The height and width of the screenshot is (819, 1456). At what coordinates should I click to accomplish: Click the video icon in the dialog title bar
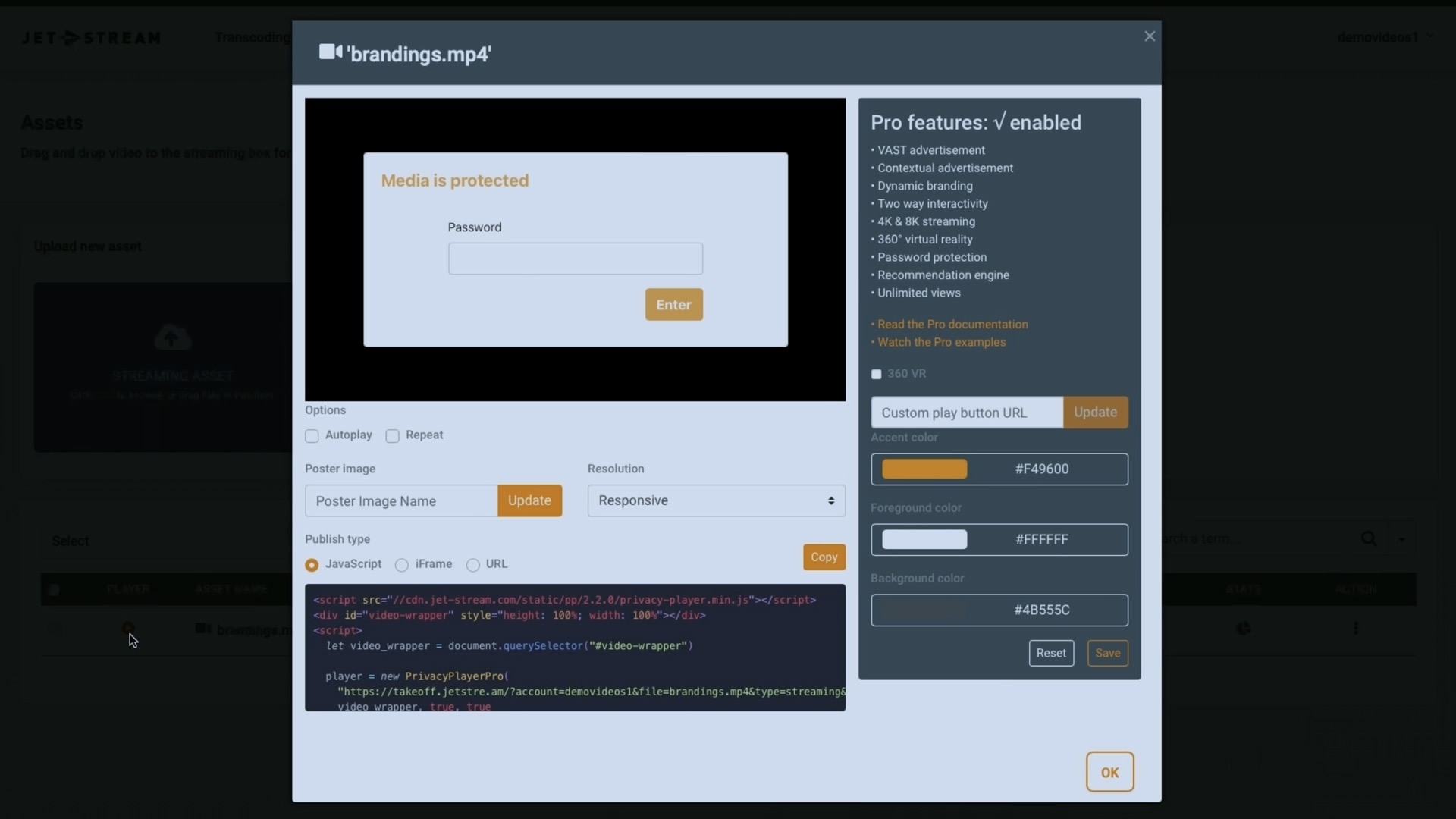(x=331, y=53)
